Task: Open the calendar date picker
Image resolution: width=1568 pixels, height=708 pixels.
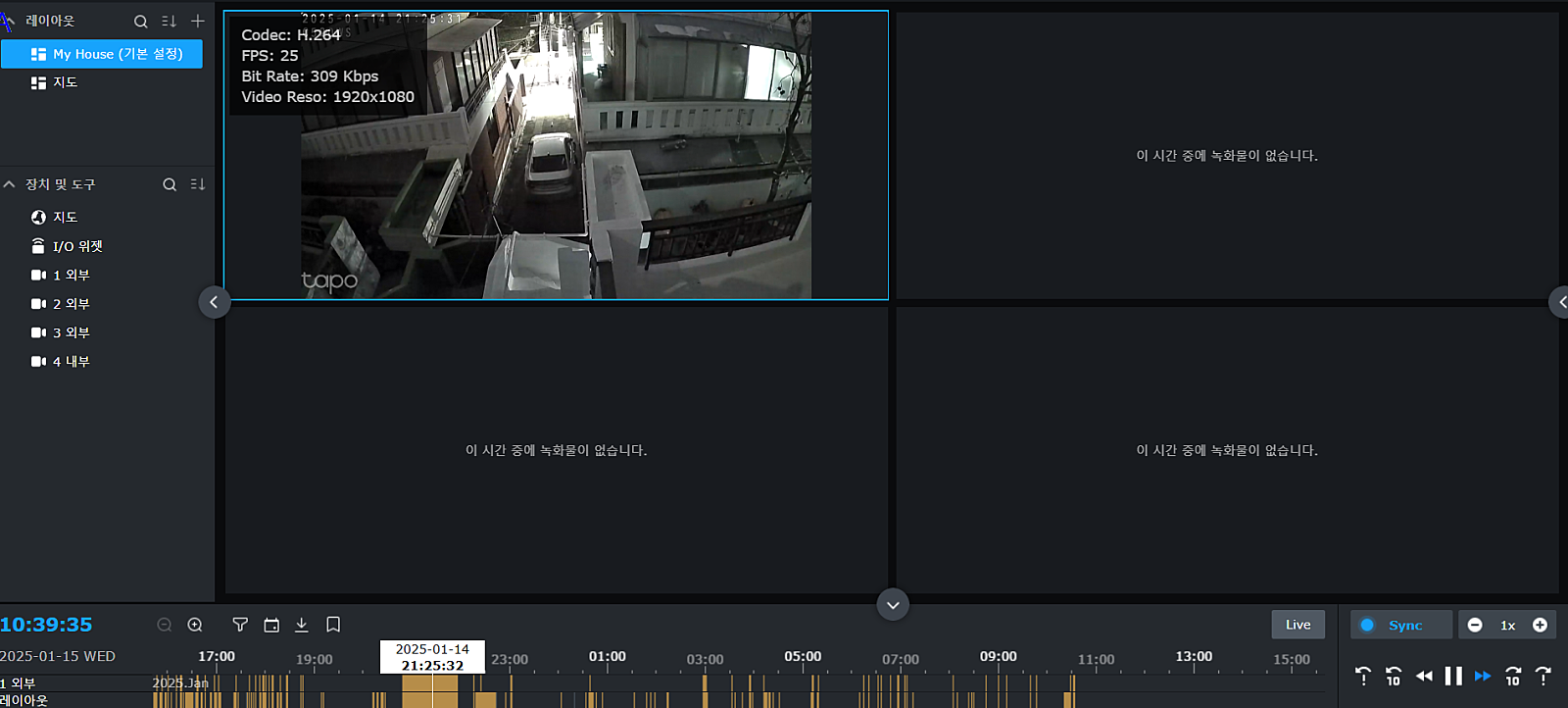Action: [271, 625]
